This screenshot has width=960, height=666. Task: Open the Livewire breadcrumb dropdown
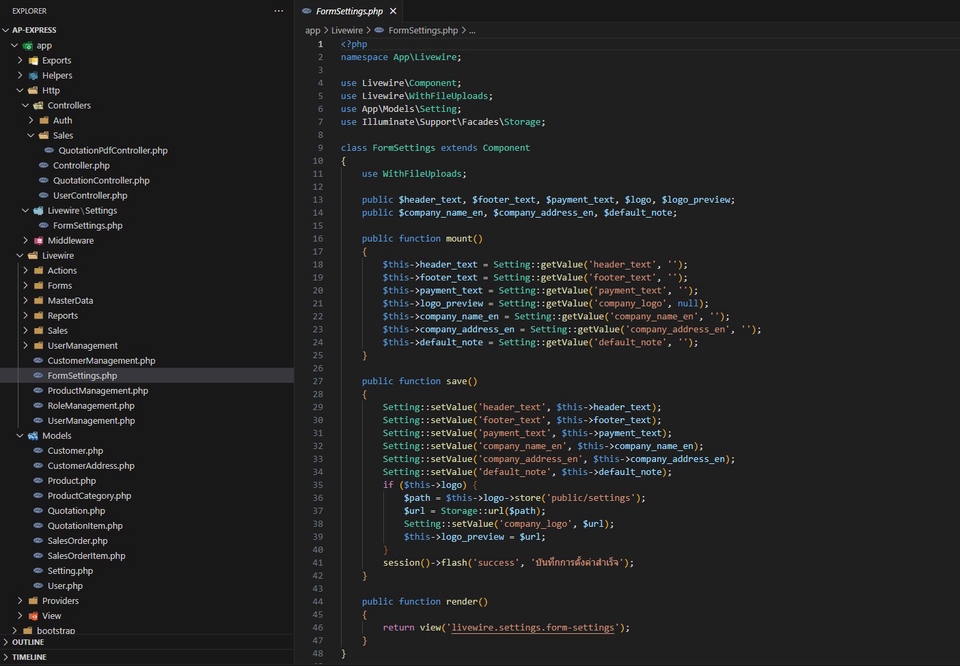point(347,30)
